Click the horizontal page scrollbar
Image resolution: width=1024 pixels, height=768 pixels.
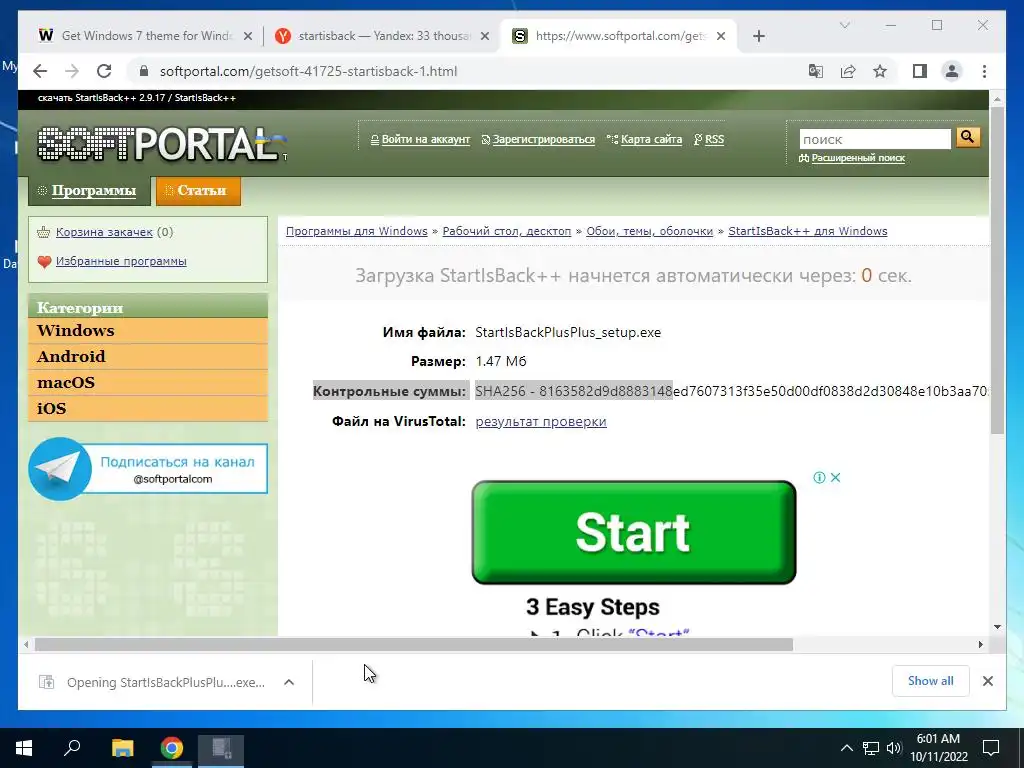pyautogui.click(x=413, y=645)
